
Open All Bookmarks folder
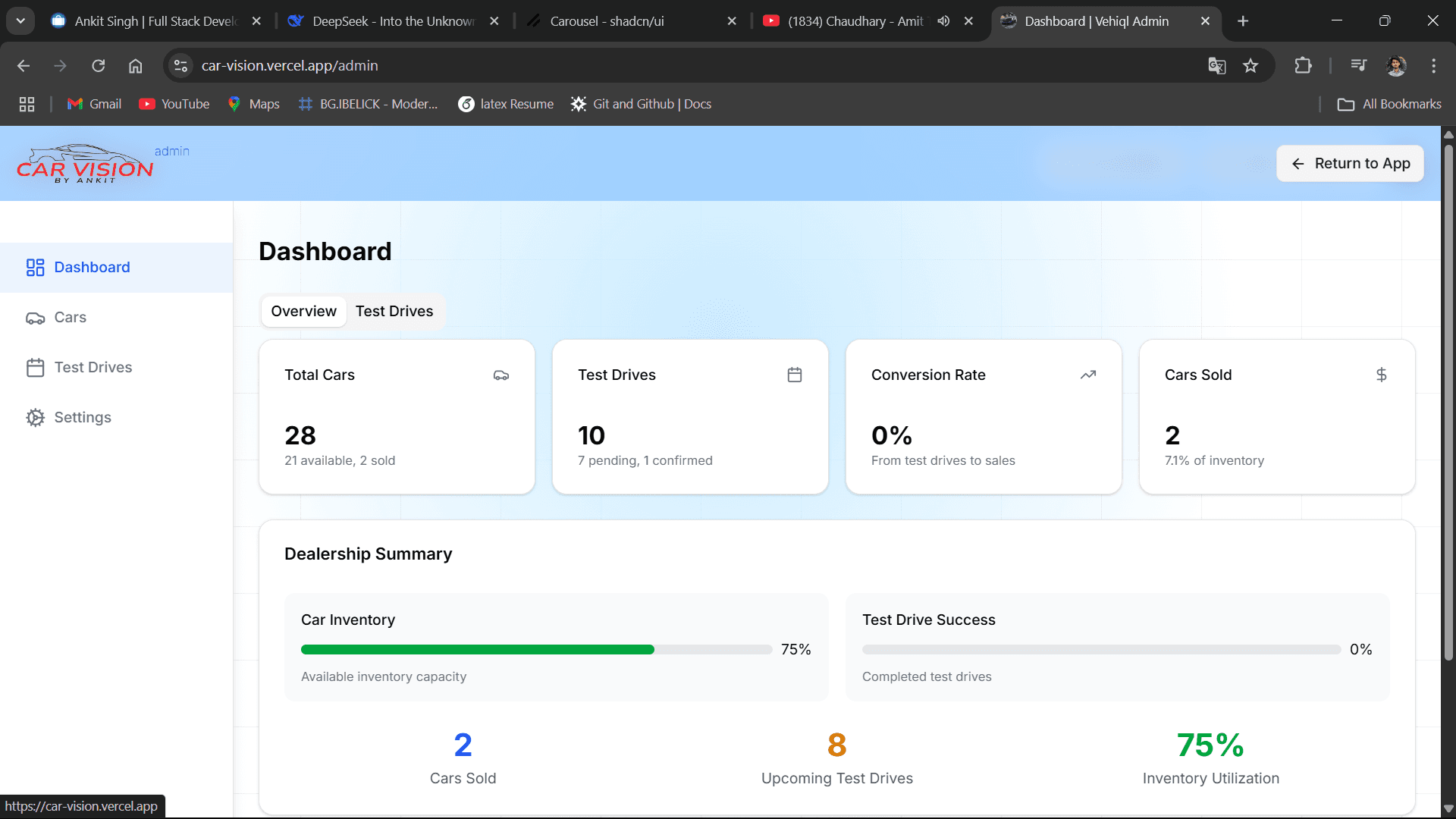tap(1389, 104)
